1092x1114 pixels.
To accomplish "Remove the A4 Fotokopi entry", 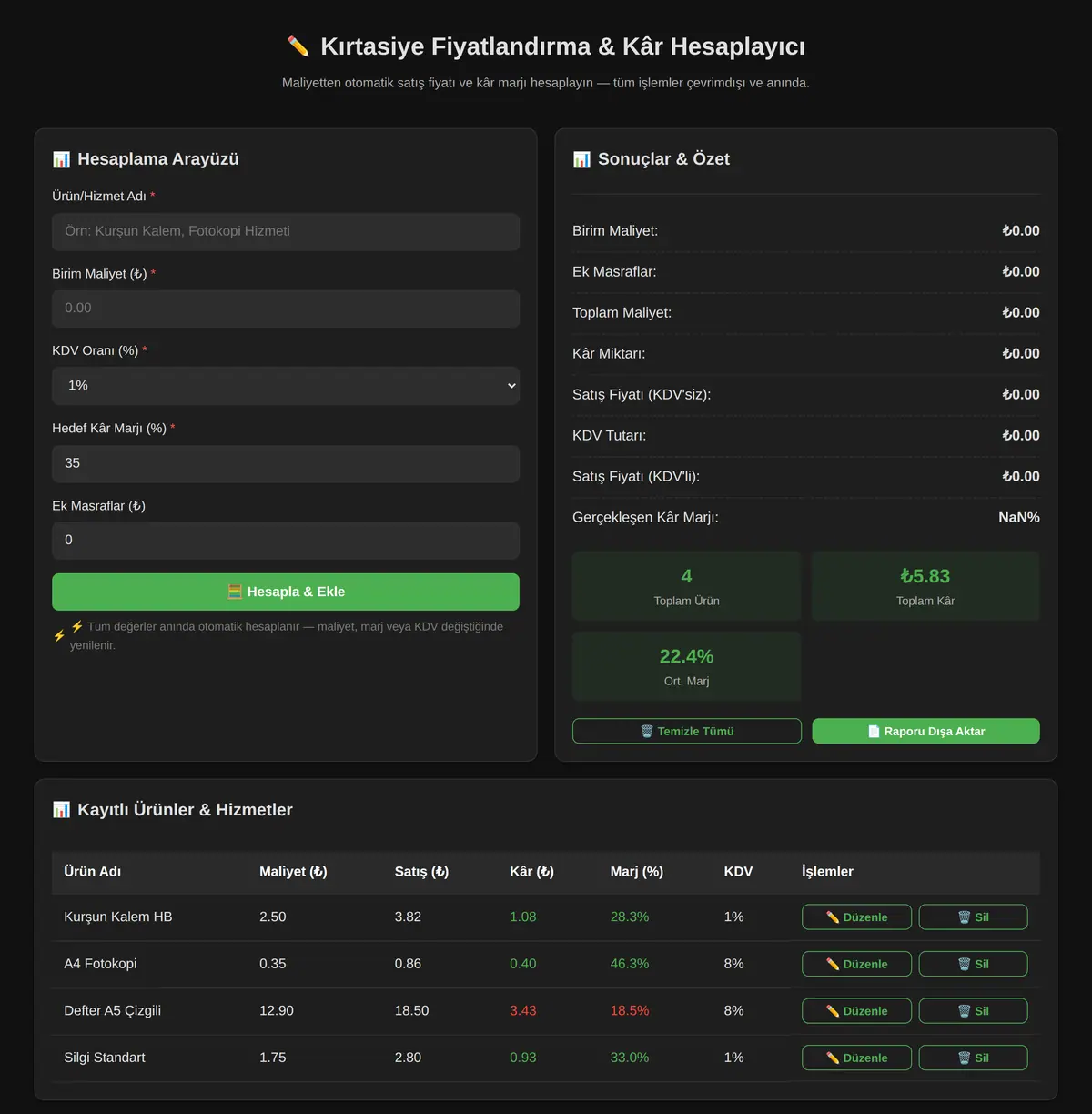I will click(973, 964).
